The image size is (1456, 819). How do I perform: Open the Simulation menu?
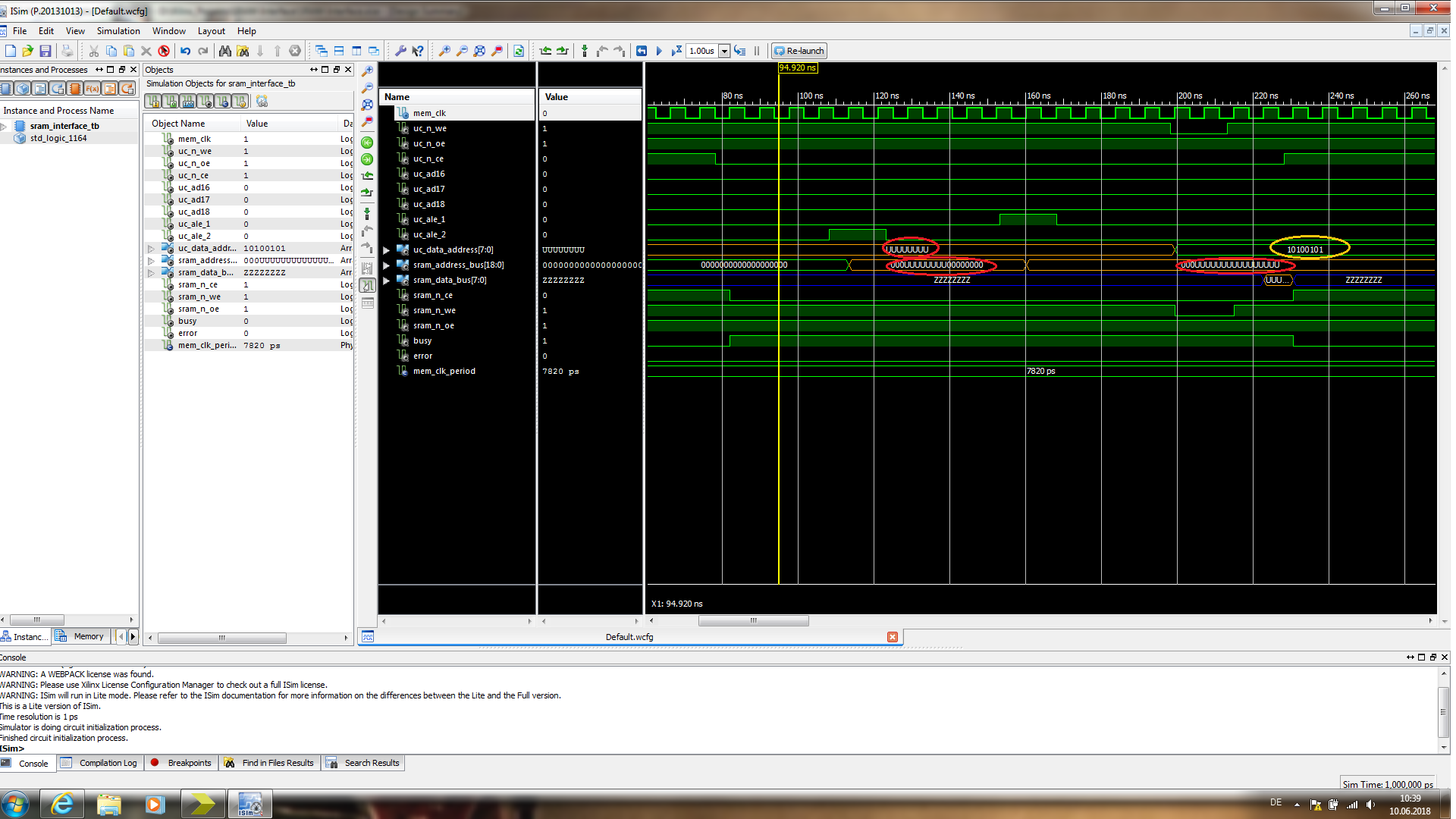(x=118, y=31)
